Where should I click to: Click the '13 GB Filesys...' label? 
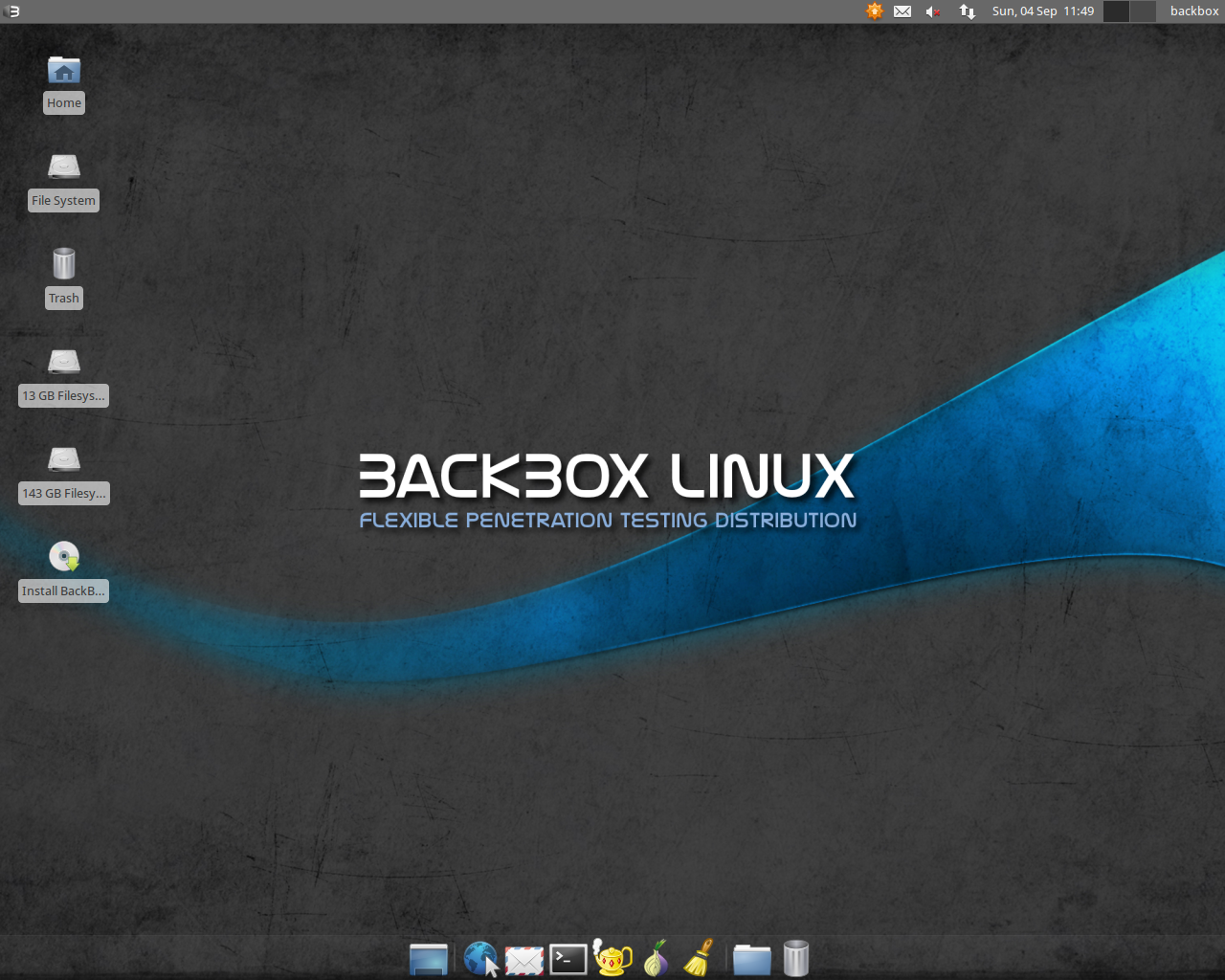[x=64, y=396]
